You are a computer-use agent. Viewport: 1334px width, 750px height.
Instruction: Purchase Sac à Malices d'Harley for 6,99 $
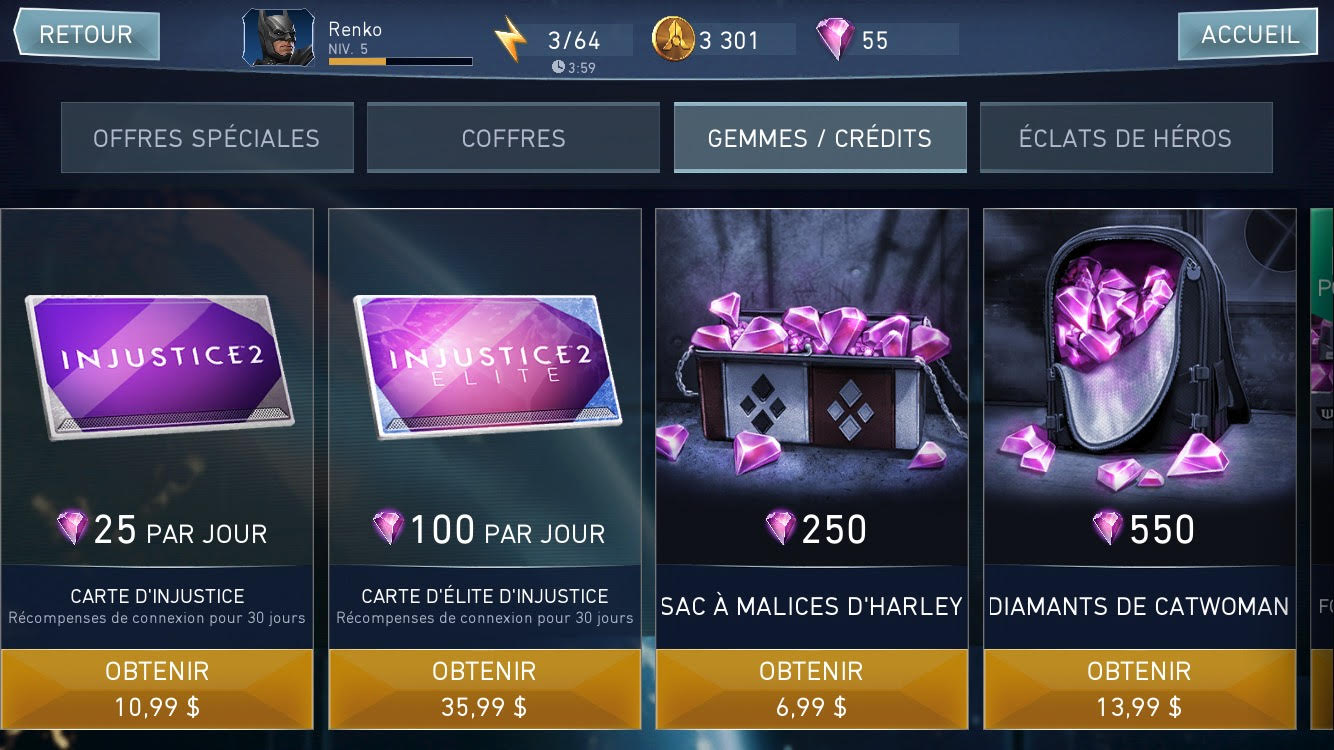pos(812,689)
